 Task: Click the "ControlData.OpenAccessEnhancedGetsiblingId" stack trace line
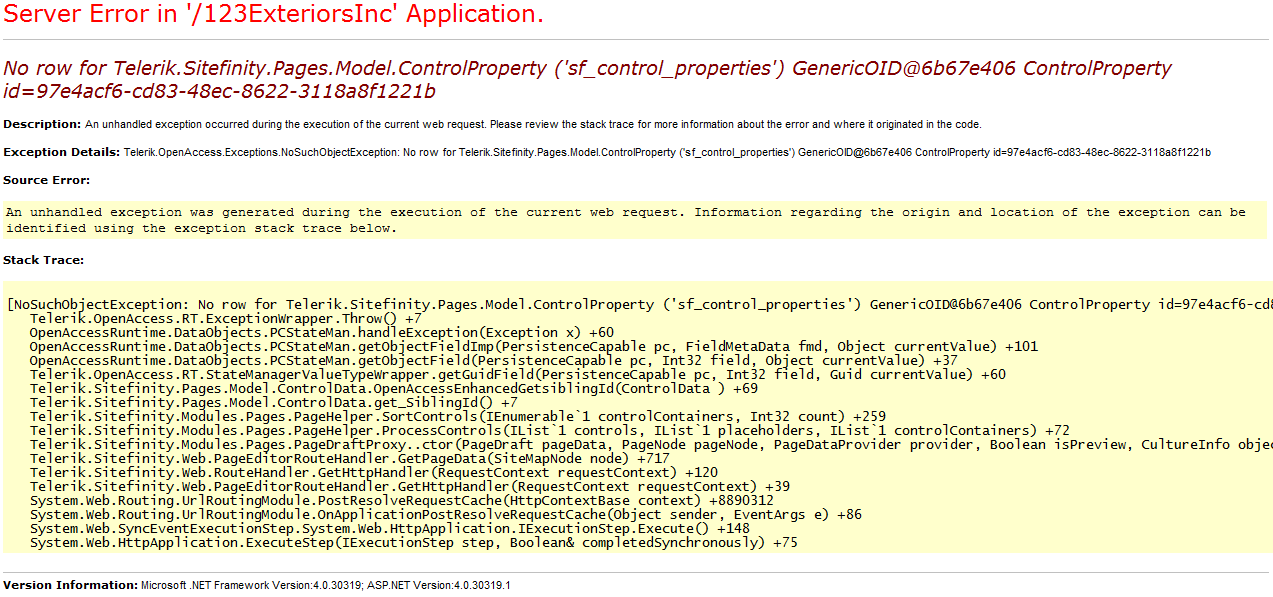394,388
